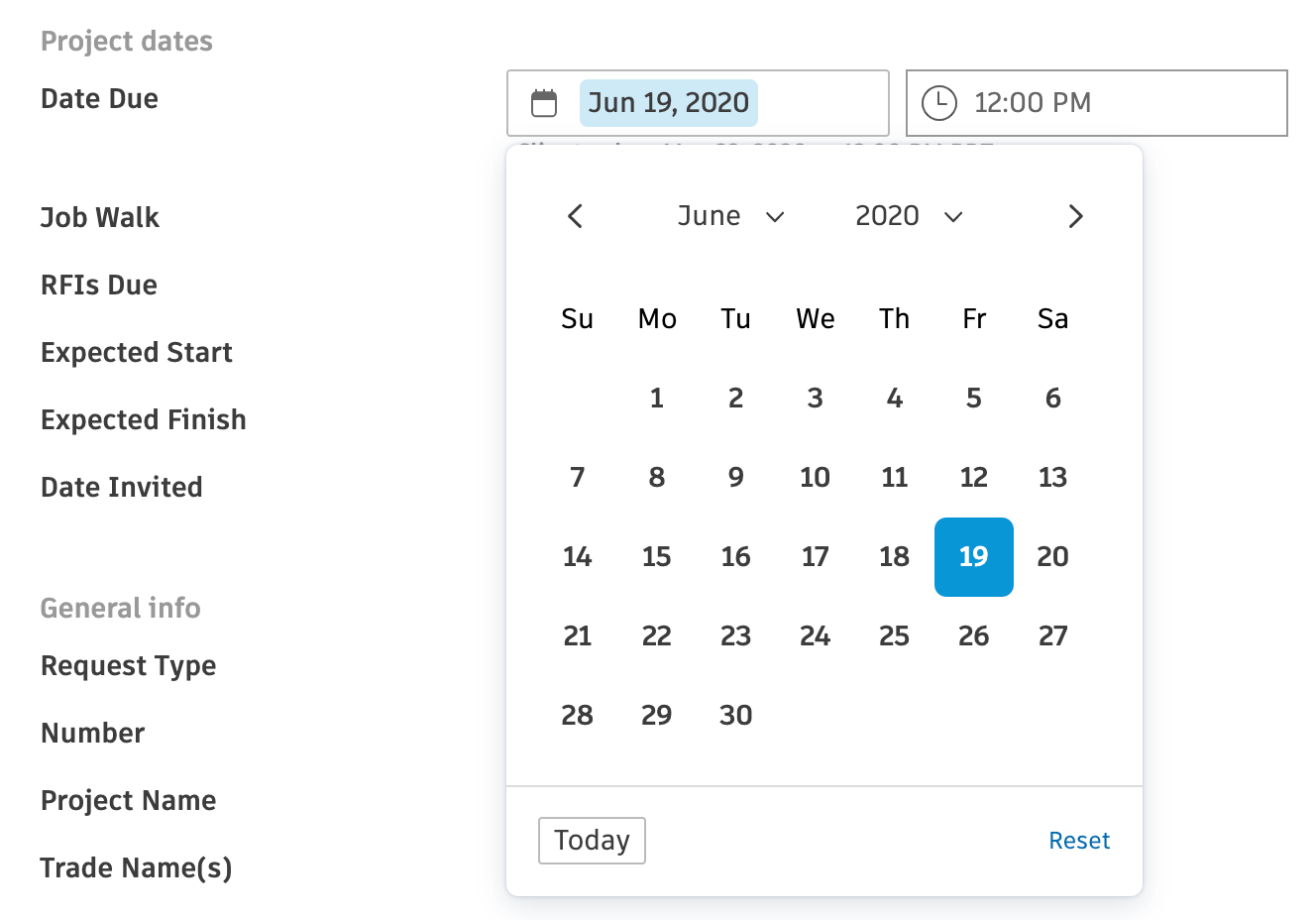Choose the highlighted day 19
The width and height of the screenshot is (1316, 920).
pyautogui.click(x=974, y=557)
